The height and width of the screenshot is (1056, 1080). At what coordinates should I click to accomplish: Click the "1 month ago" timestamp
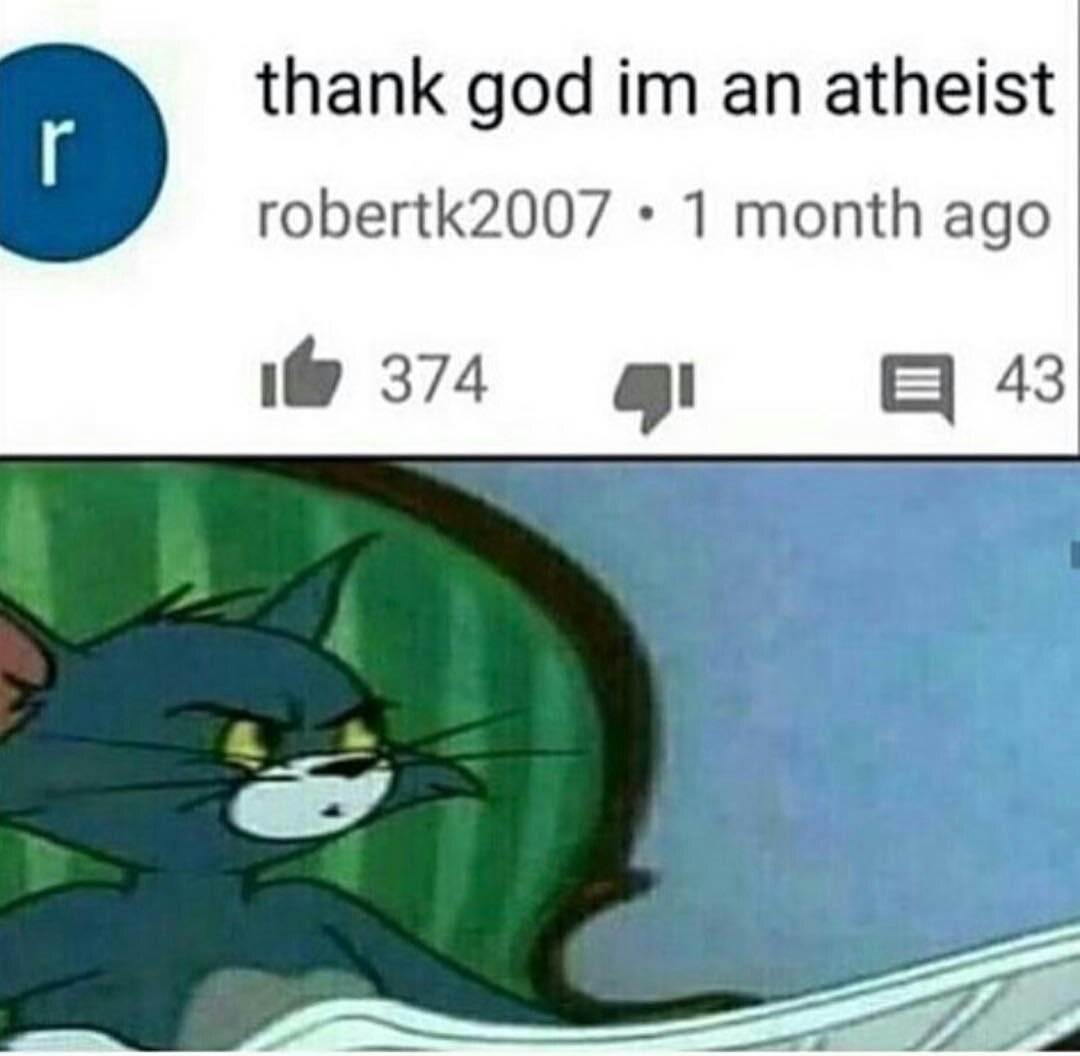point(866,218)
